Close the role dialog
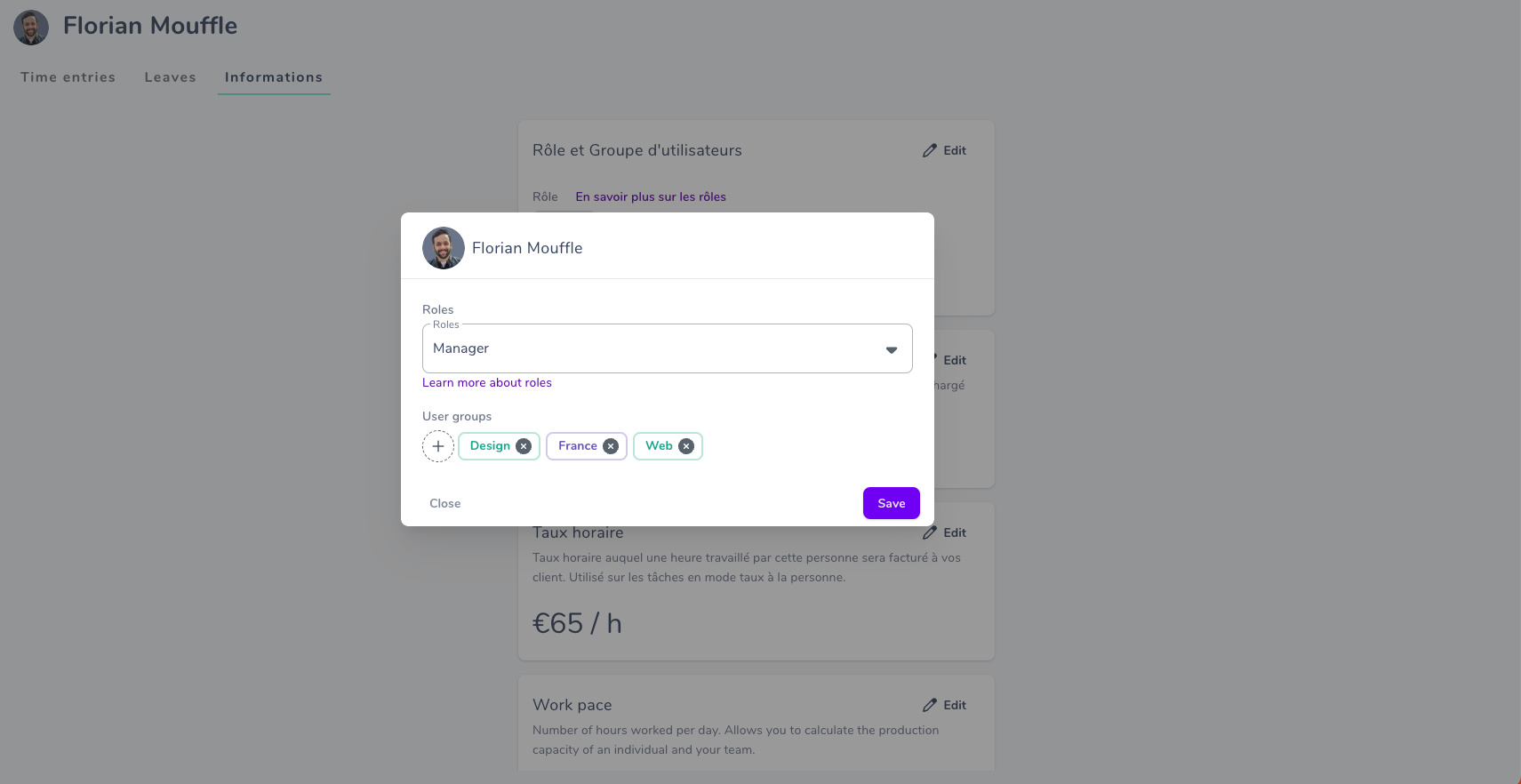The height and width of the screenshot is (784, 1521). [445, 503]
